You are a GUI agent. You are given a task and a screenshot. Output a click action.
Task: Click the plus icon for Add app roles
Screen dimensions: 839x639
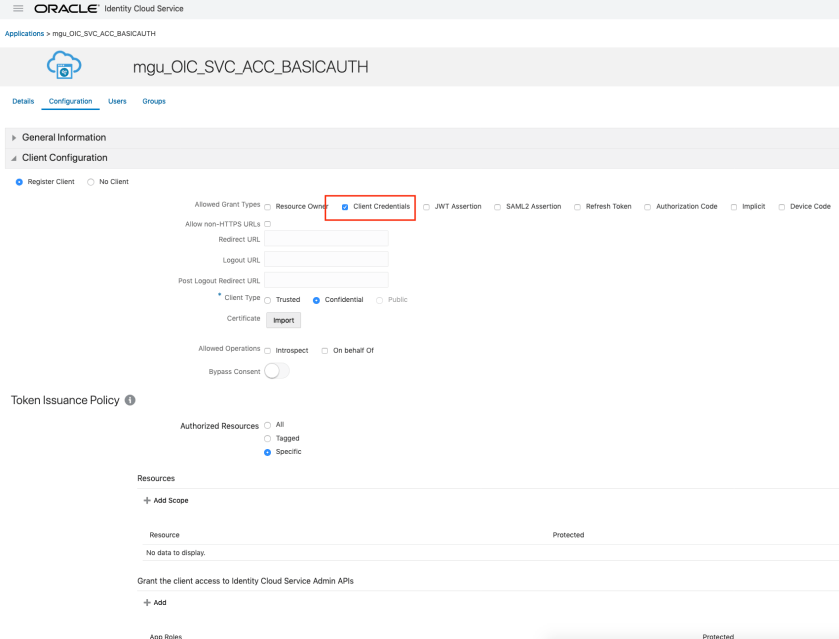pos(148,603)
